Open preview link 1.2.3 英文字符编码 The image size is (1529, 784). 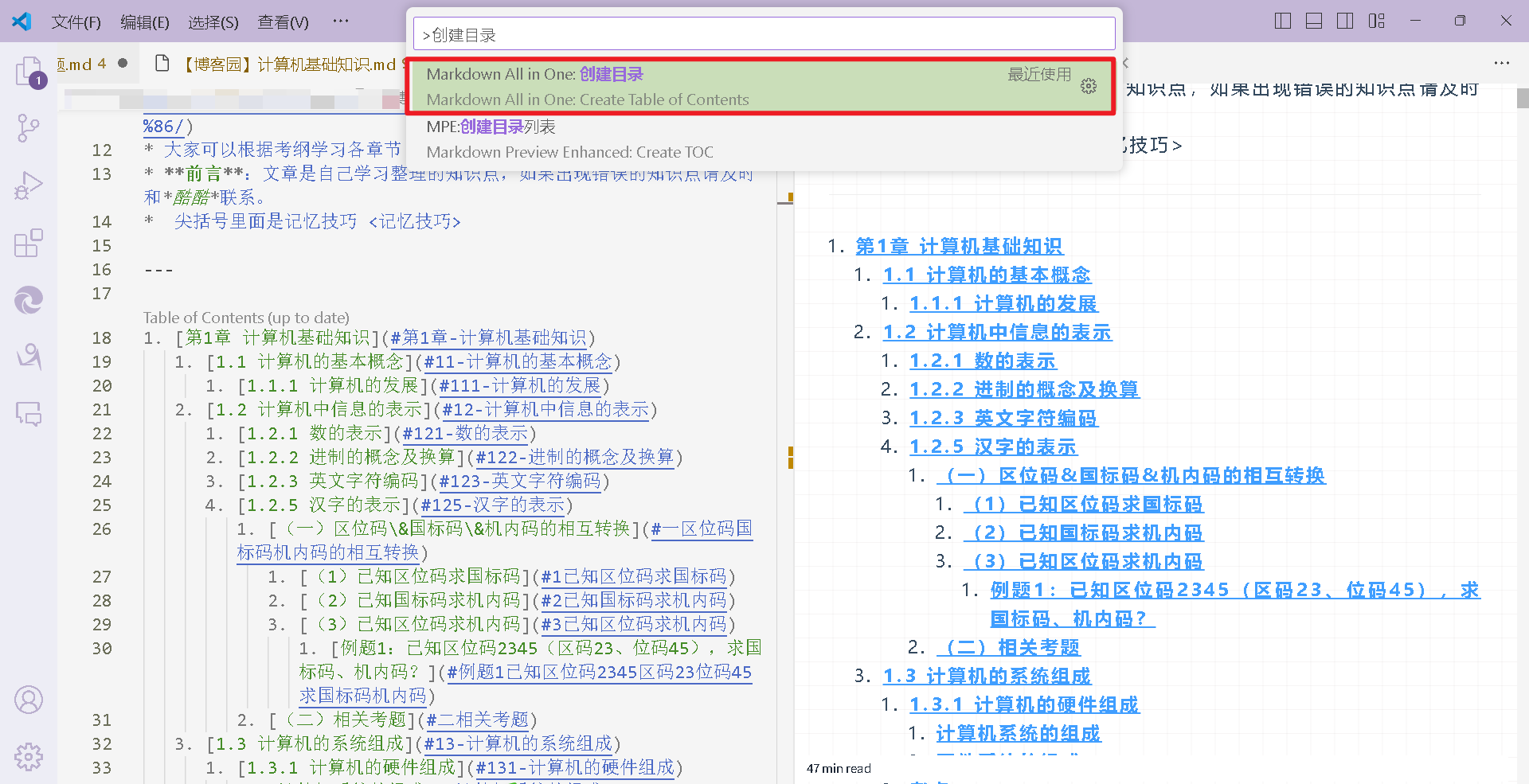click(x=1003, y=419)
